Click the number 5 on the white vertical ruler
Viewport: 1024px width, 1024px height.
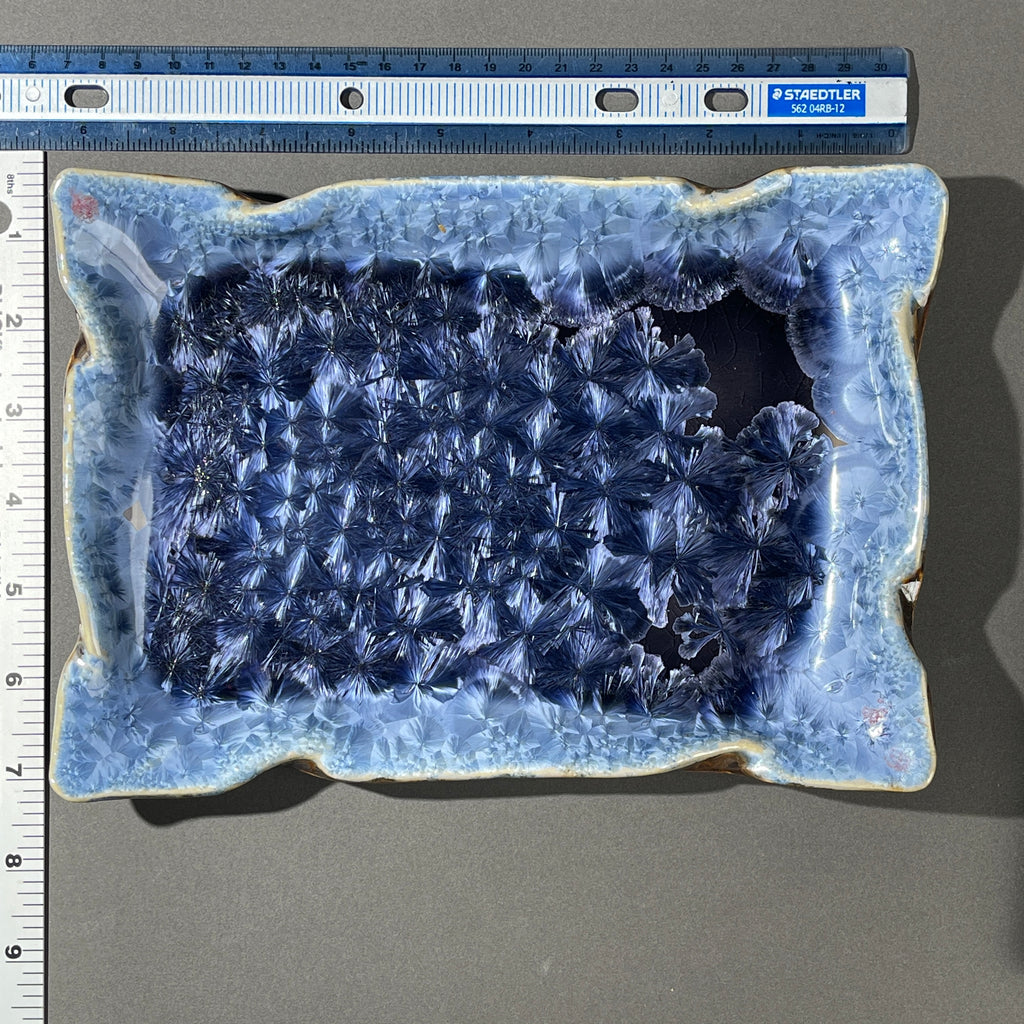tap(13, 590)
